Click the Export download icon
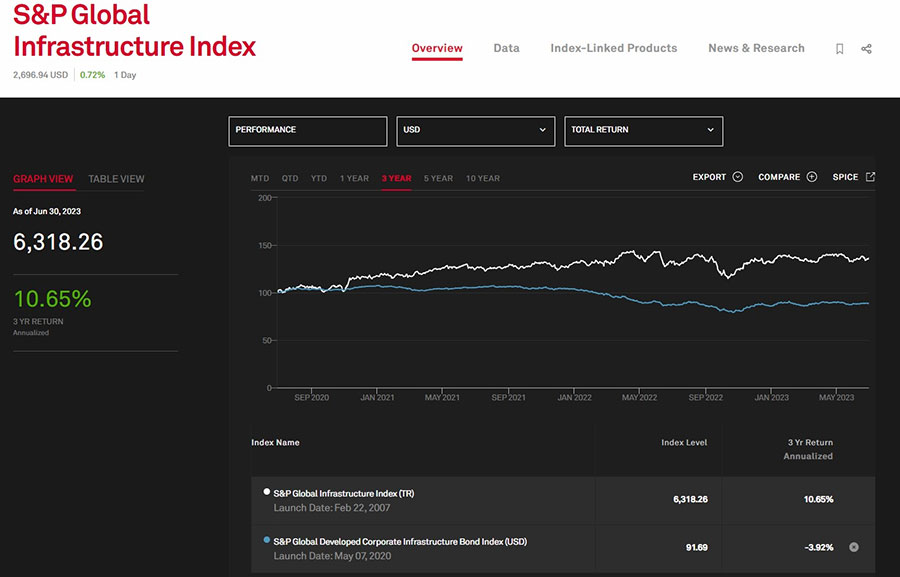The width and height of the screenshot is (900, 577). coord(738,177)
